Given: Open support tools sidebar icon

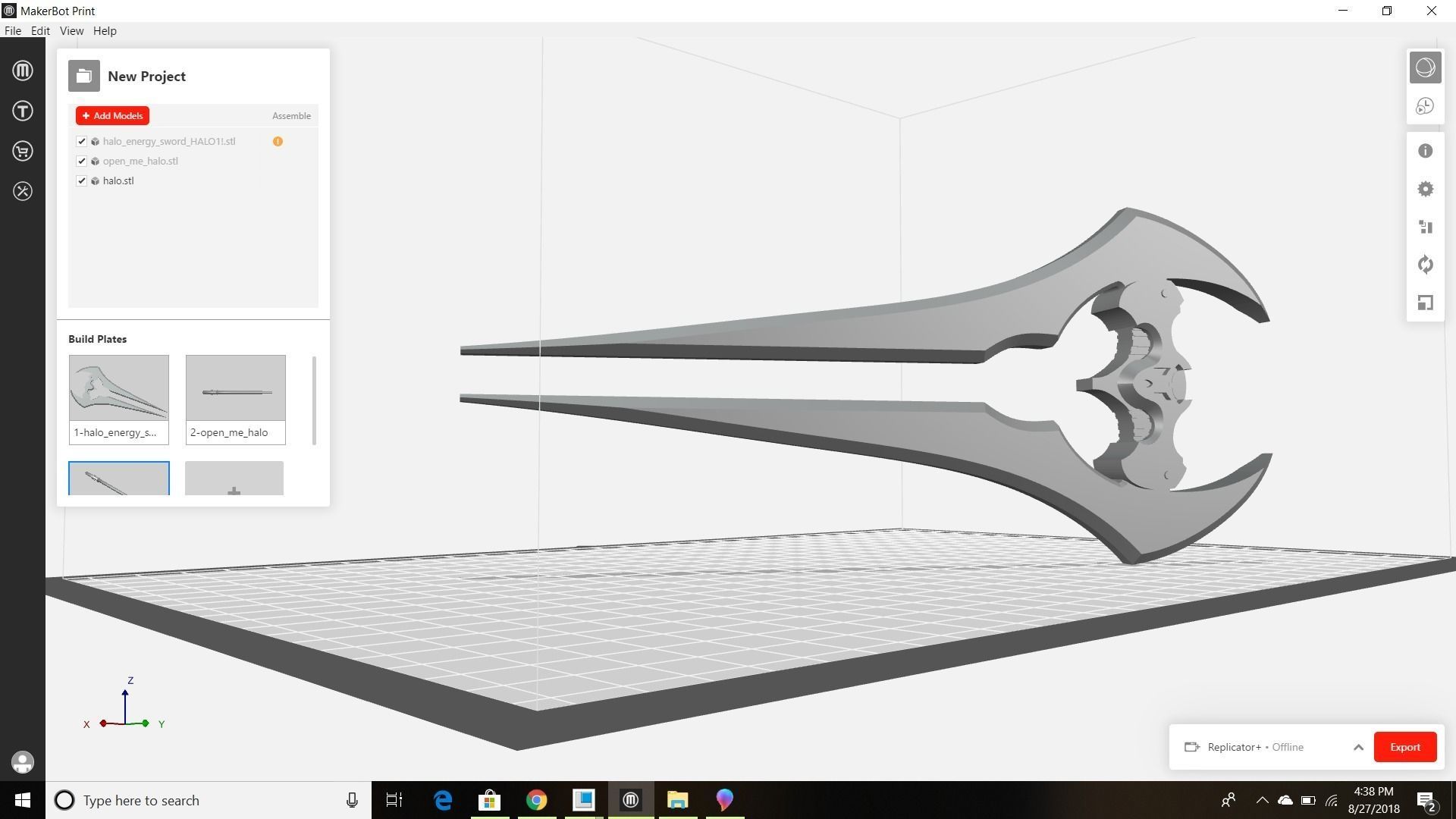Looking at the screenshot, I should [x=23, y=191].
